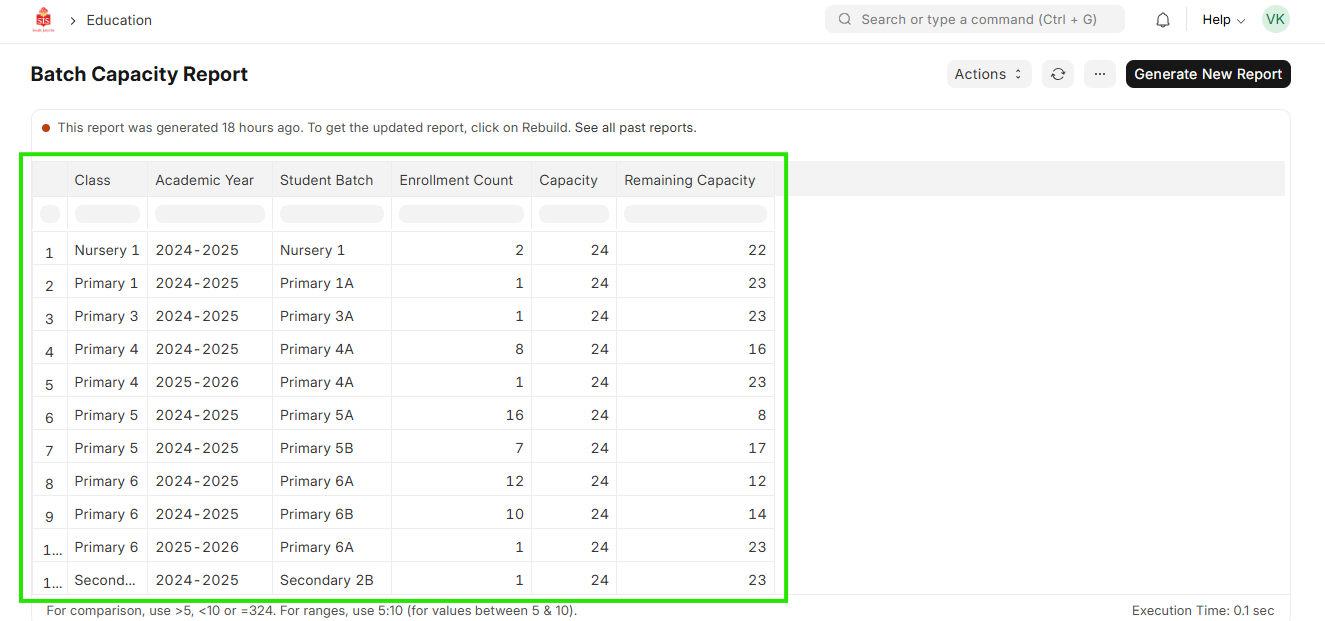
Task: Open the Education breadcrumb link
Action: [119, 20]
